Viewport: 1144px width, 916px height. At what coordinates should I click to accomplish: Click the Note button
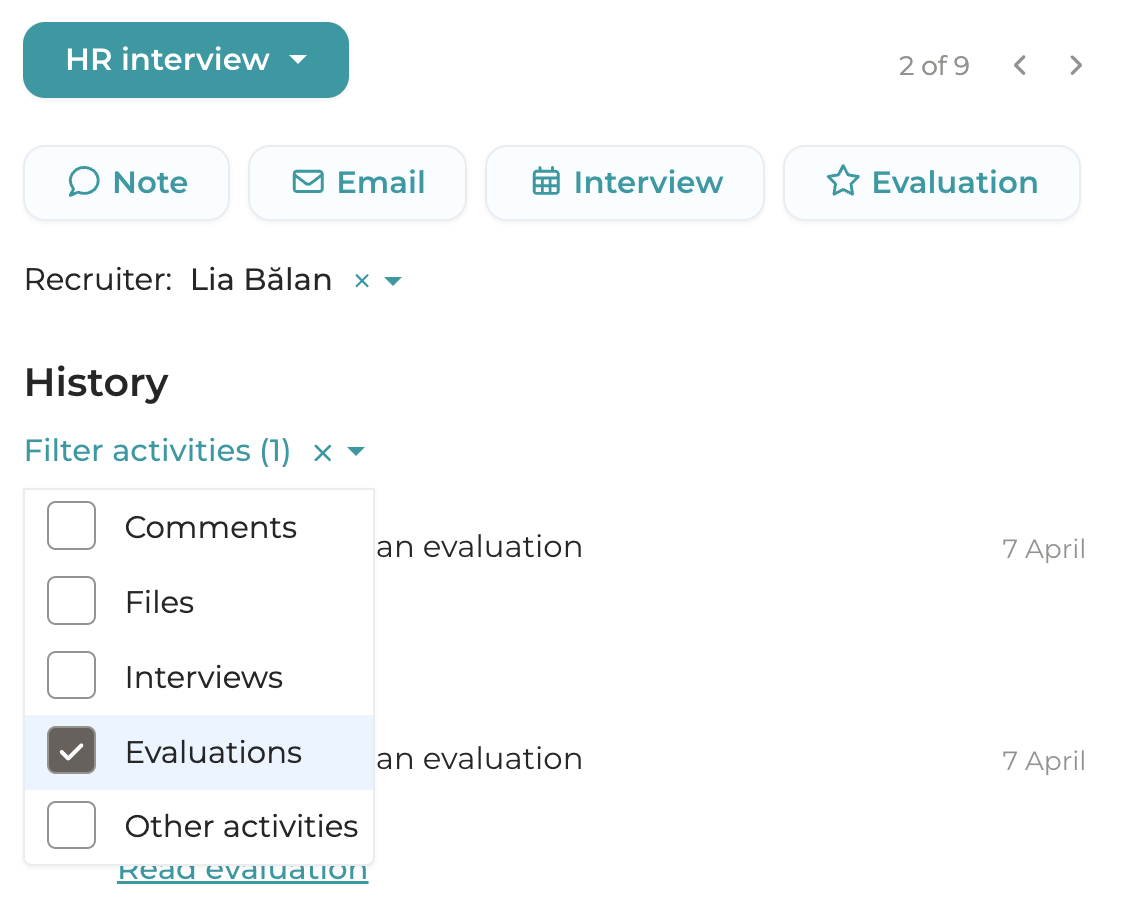126,182
